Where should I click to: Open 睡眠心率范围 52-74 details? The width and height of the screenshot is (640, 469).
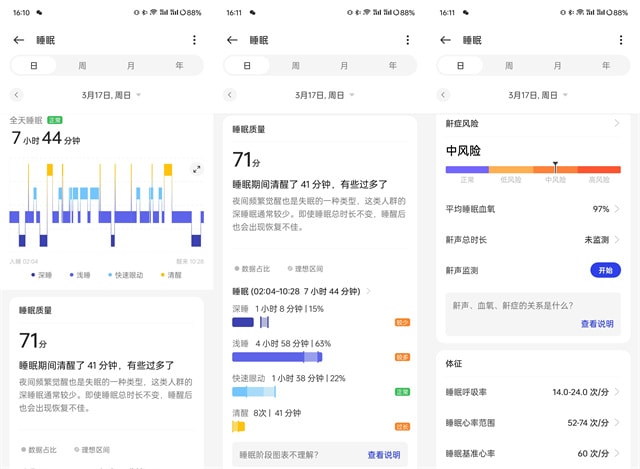click(x=533, y=422)
